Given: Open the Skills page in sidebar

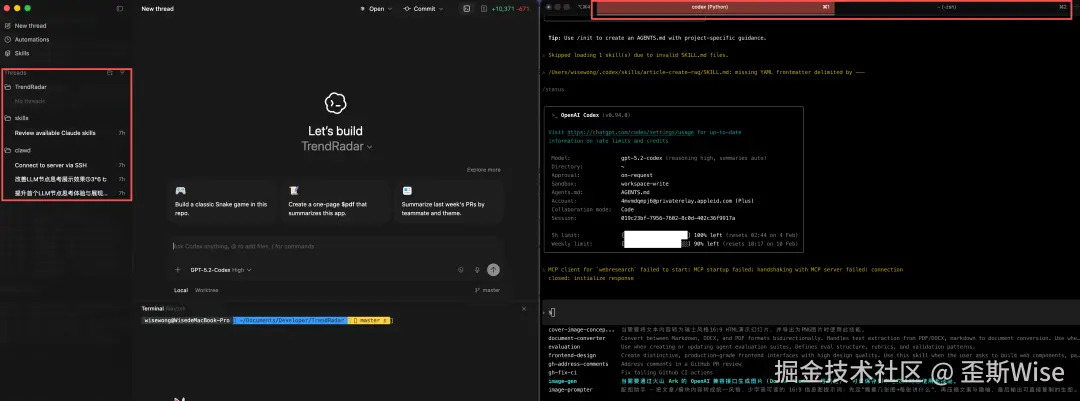Looking at the screenshot, I should pyautogui.click(x=22, y=53).
